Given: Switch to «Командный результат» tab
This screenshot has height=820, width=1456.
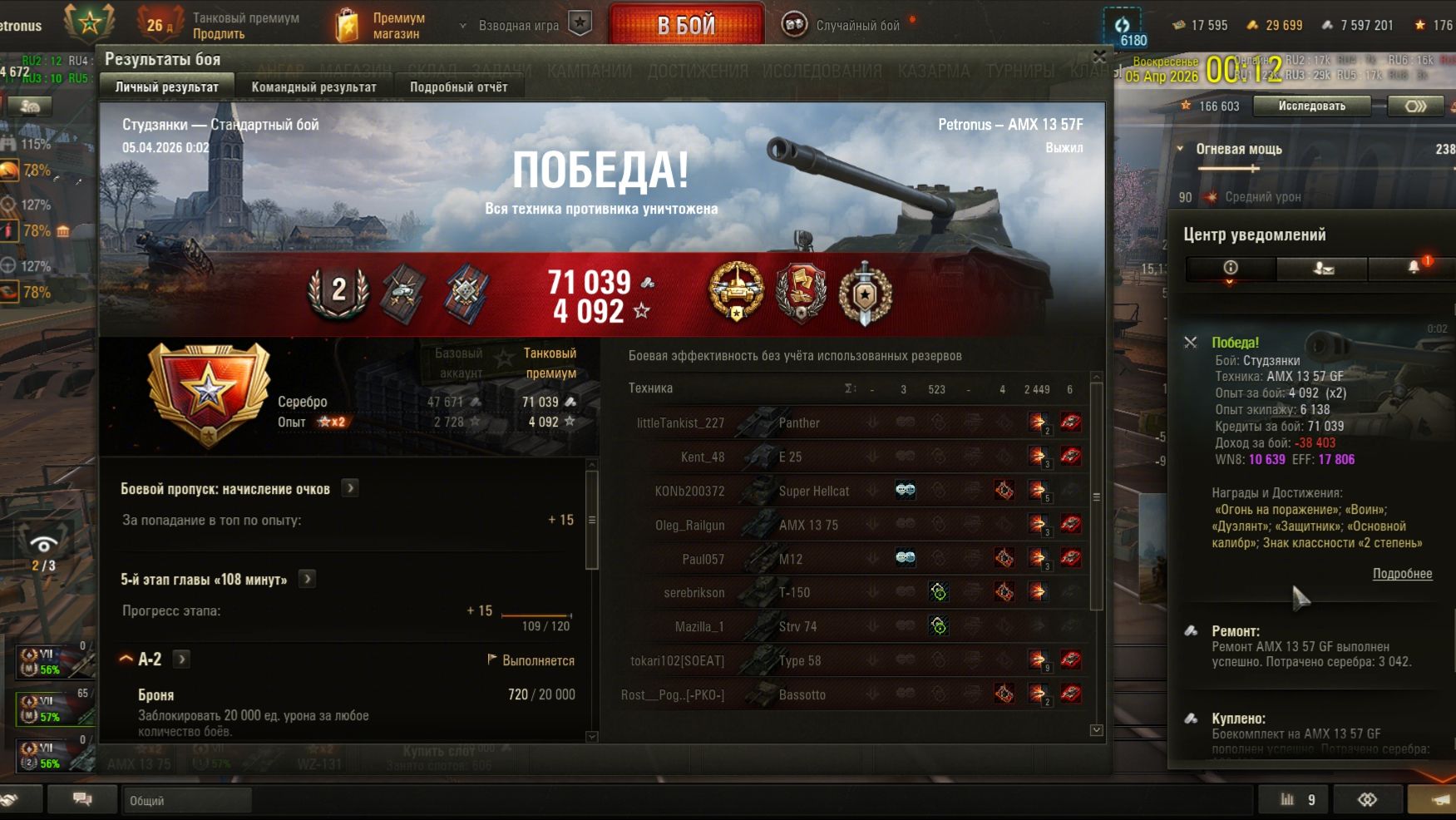Looking at the screenshot, I should tap(313, 86).
